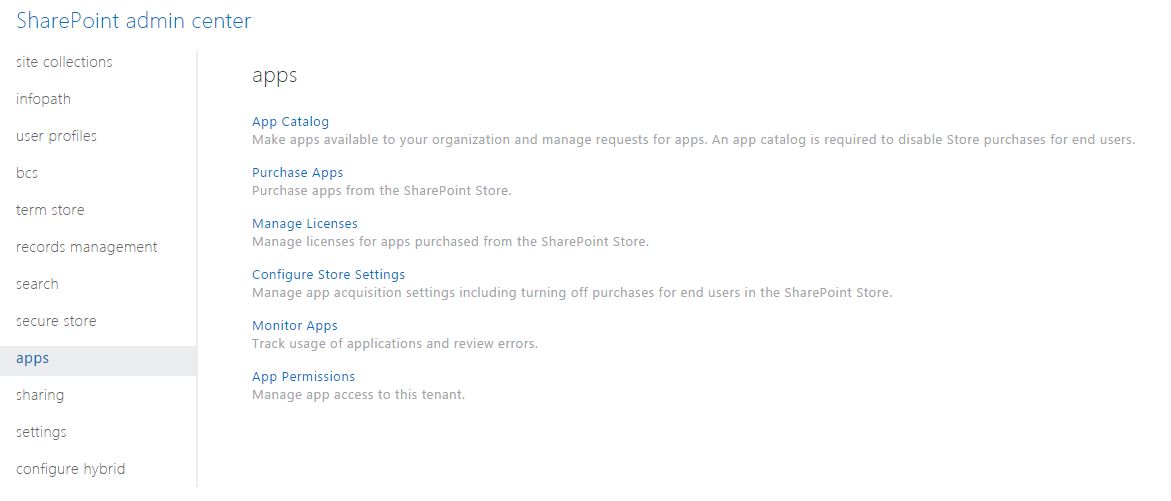Select search in the left navigation
1171x501 pixels.
pos(37,284)
